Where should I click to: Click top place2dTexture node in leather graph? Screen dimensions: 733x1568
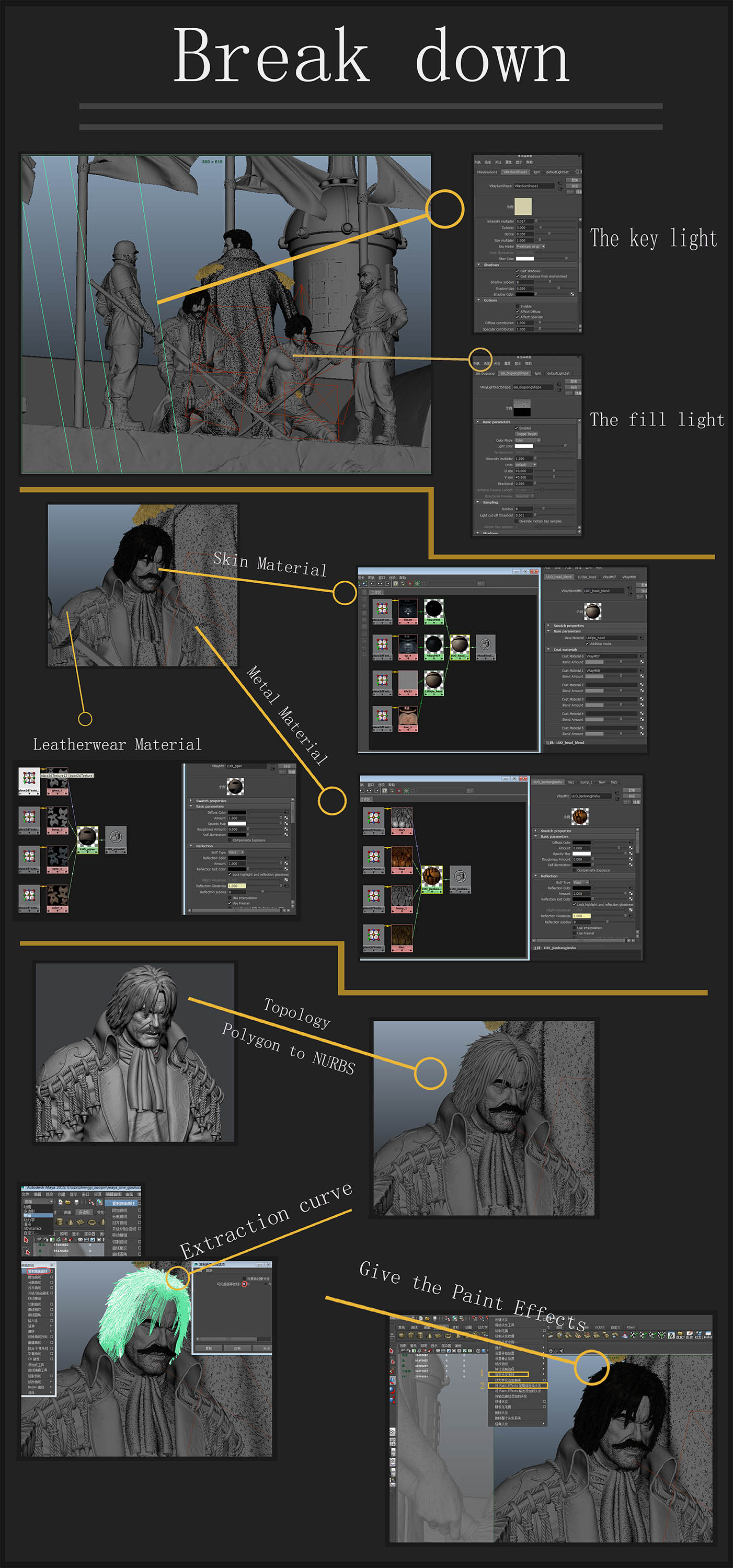29,780
